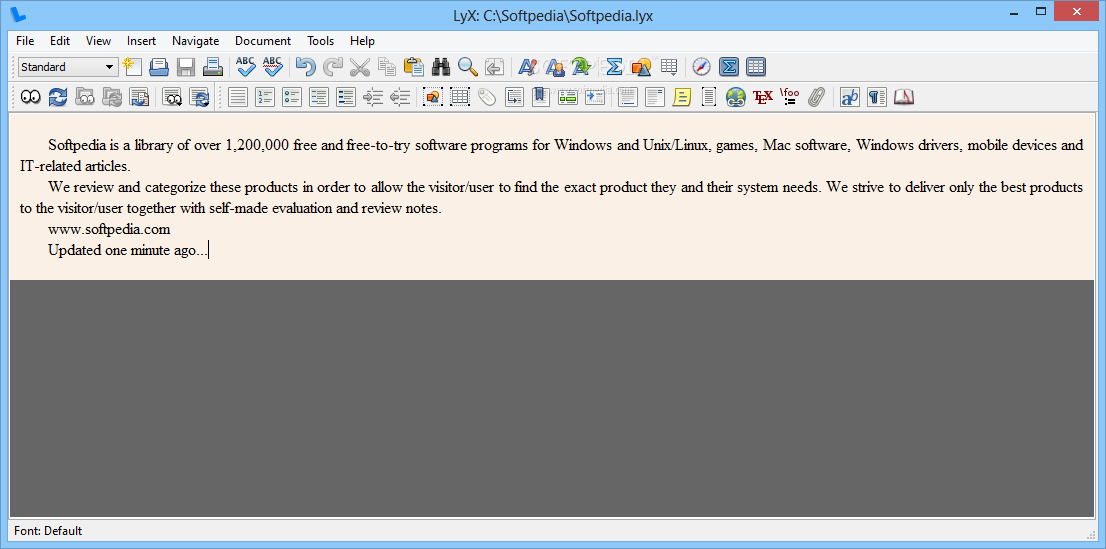Screen dimensions: 1106x549
Task: Open the View other formats dropdown
Action: (x=172, y=97)
